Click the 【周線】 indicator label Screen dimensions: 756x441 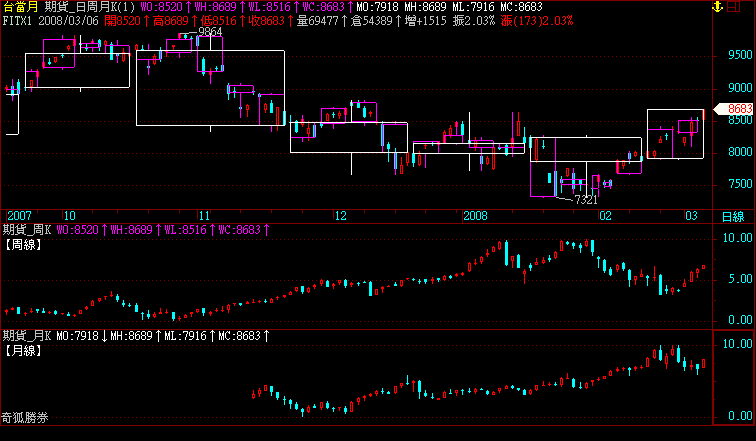tap(23, 245)
